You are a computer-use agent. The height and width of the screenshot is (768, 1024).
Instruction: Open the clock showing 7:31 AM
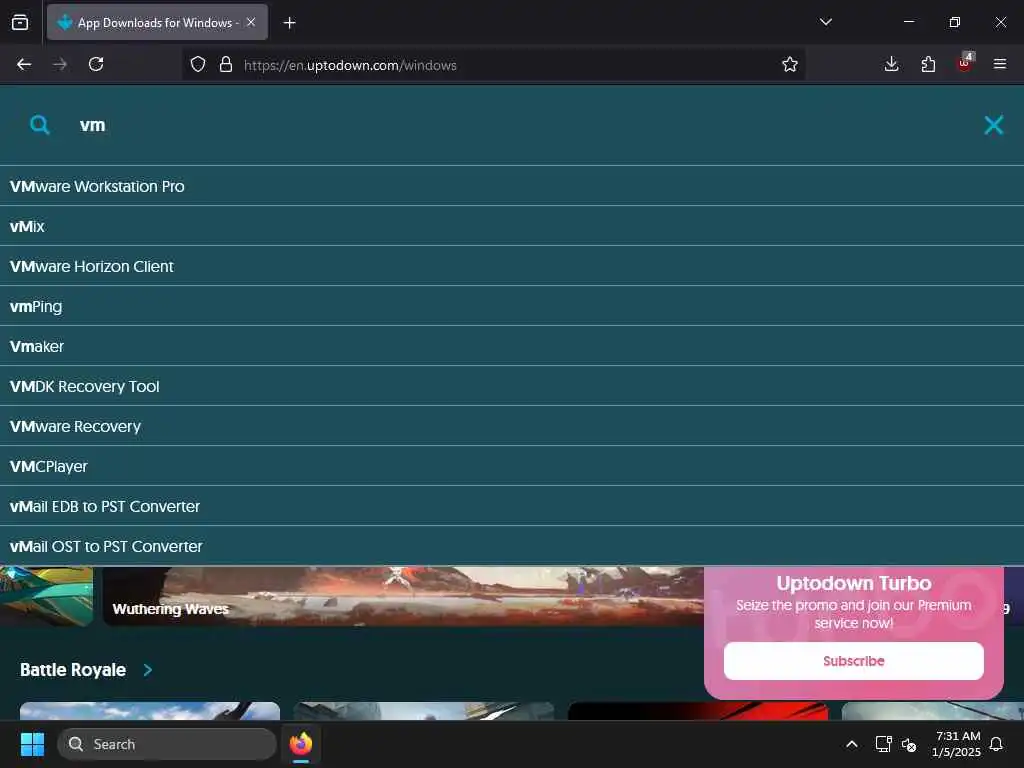point(956,744)
